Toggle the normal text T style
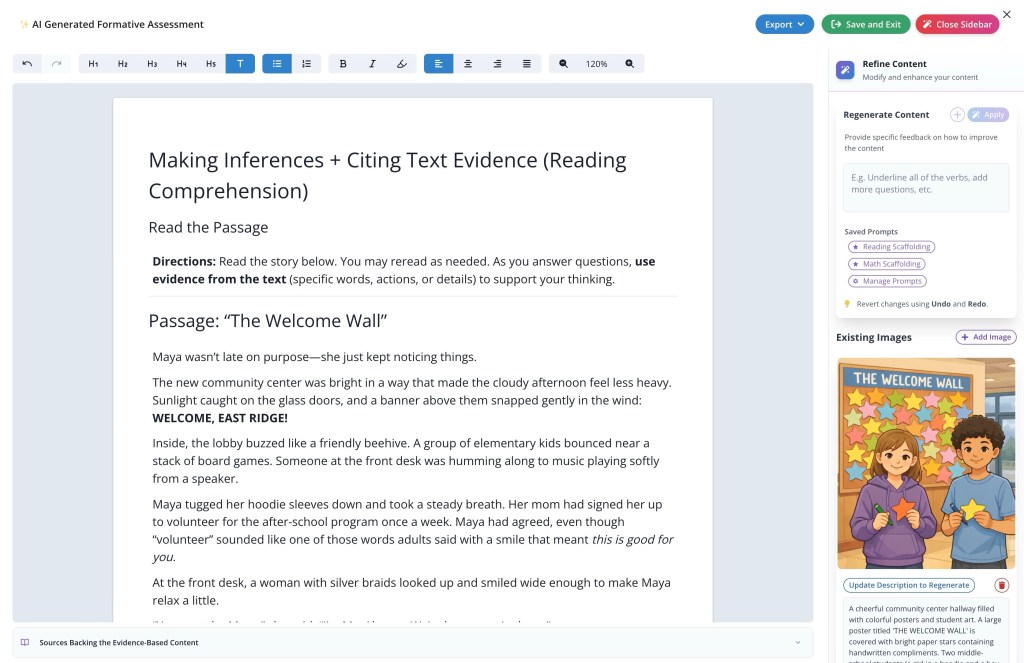 pos(240,63)
